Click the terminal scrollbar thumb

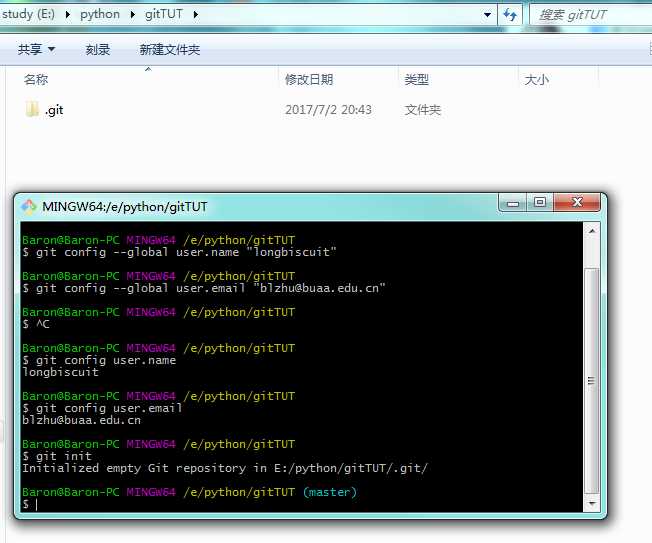[x=591, y=380]
